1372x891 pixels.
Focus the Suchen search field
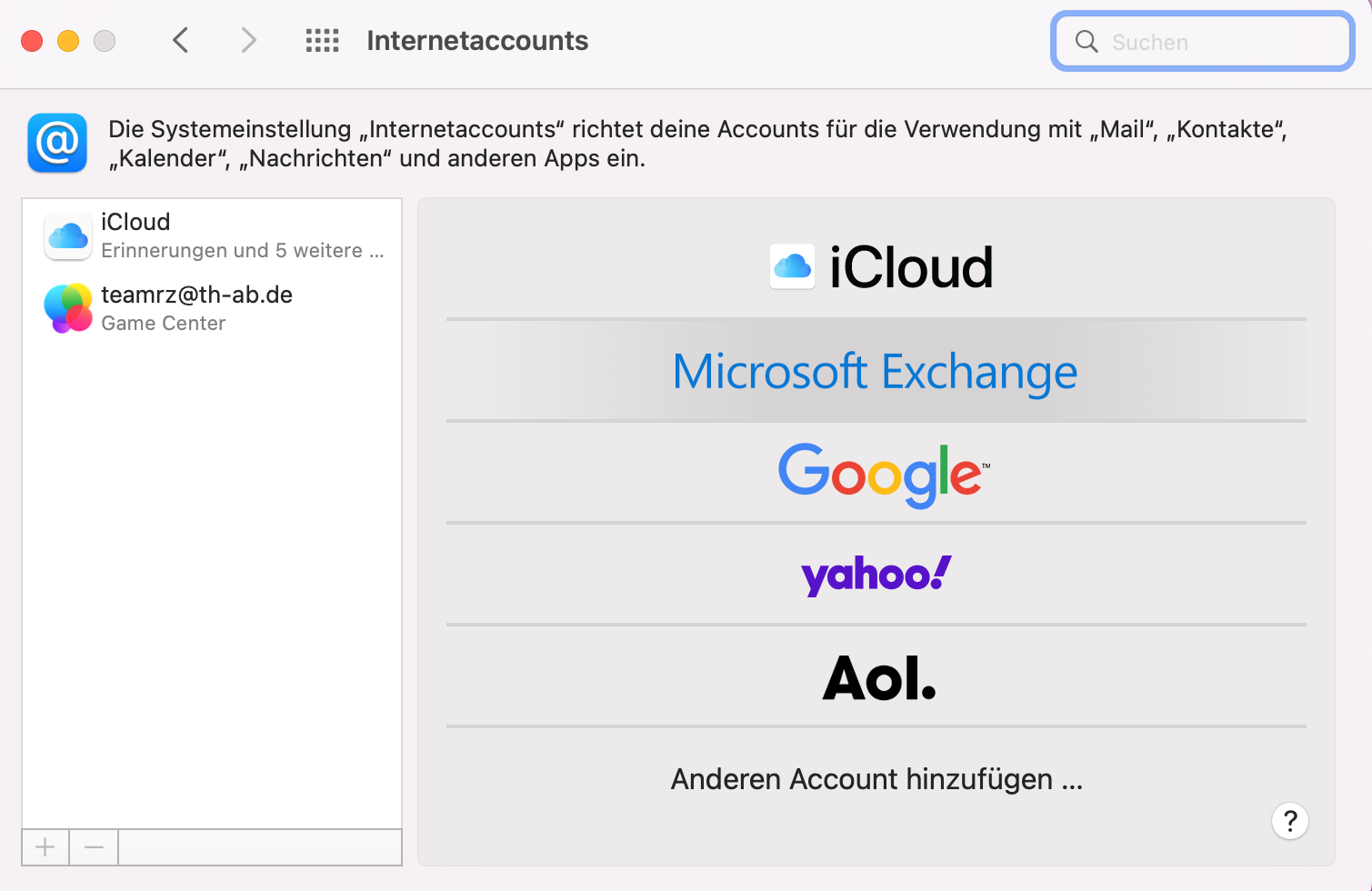1203,41
